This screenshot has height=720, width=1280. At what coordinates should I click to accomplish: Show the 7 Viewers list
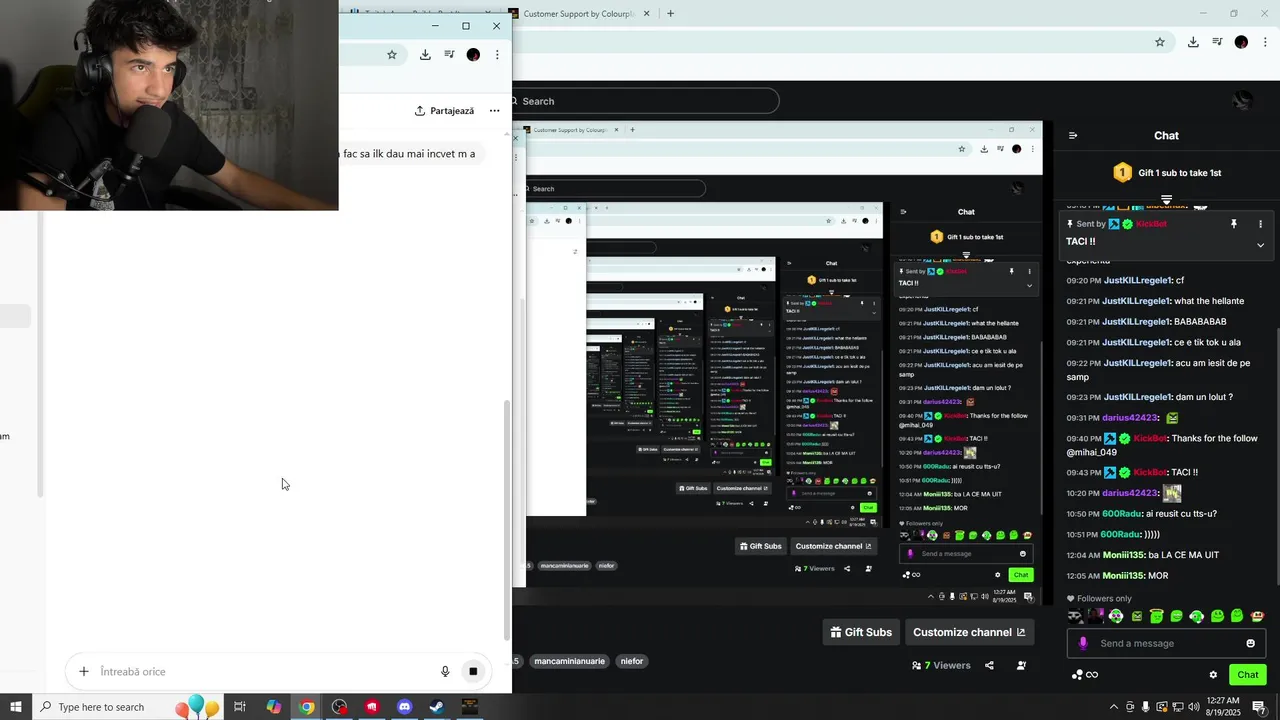(x=941, y=665)
